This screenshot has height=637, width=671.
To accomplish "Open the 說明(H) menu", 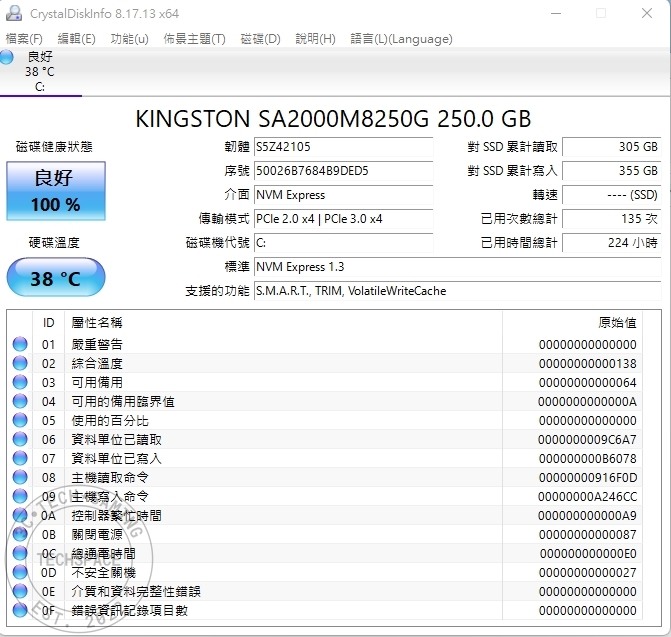I will (315, 39).
